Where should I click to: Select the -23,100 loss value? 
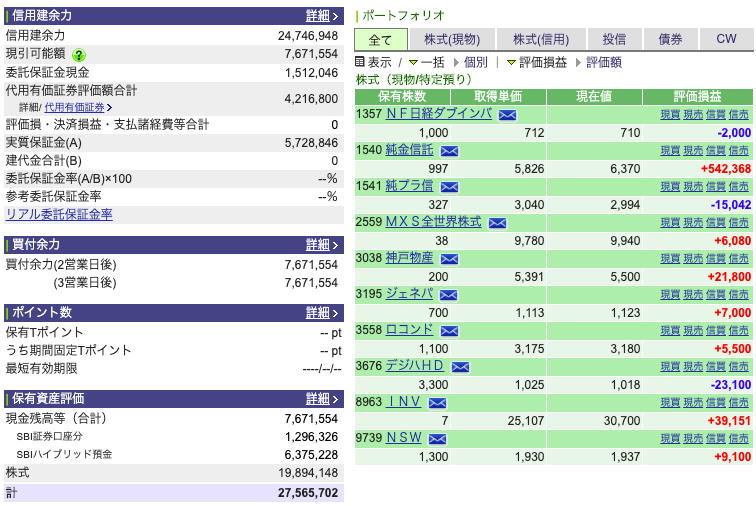point(731,385)
